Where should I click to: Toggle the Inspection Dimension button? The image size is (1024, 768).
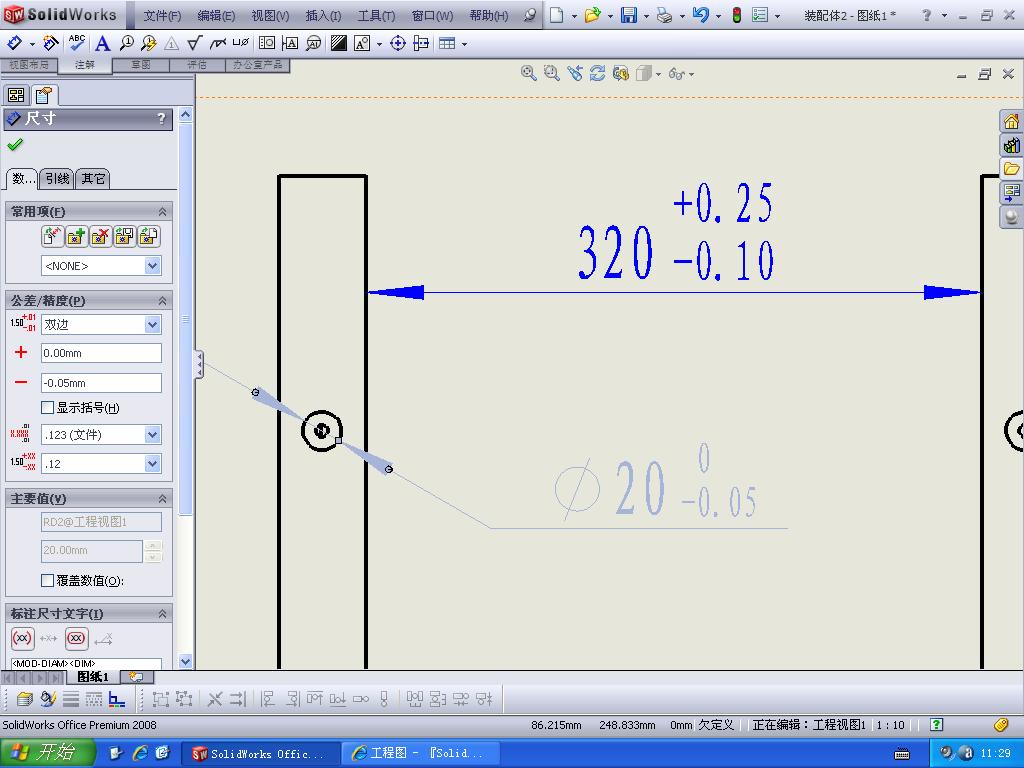coord(76,638)
